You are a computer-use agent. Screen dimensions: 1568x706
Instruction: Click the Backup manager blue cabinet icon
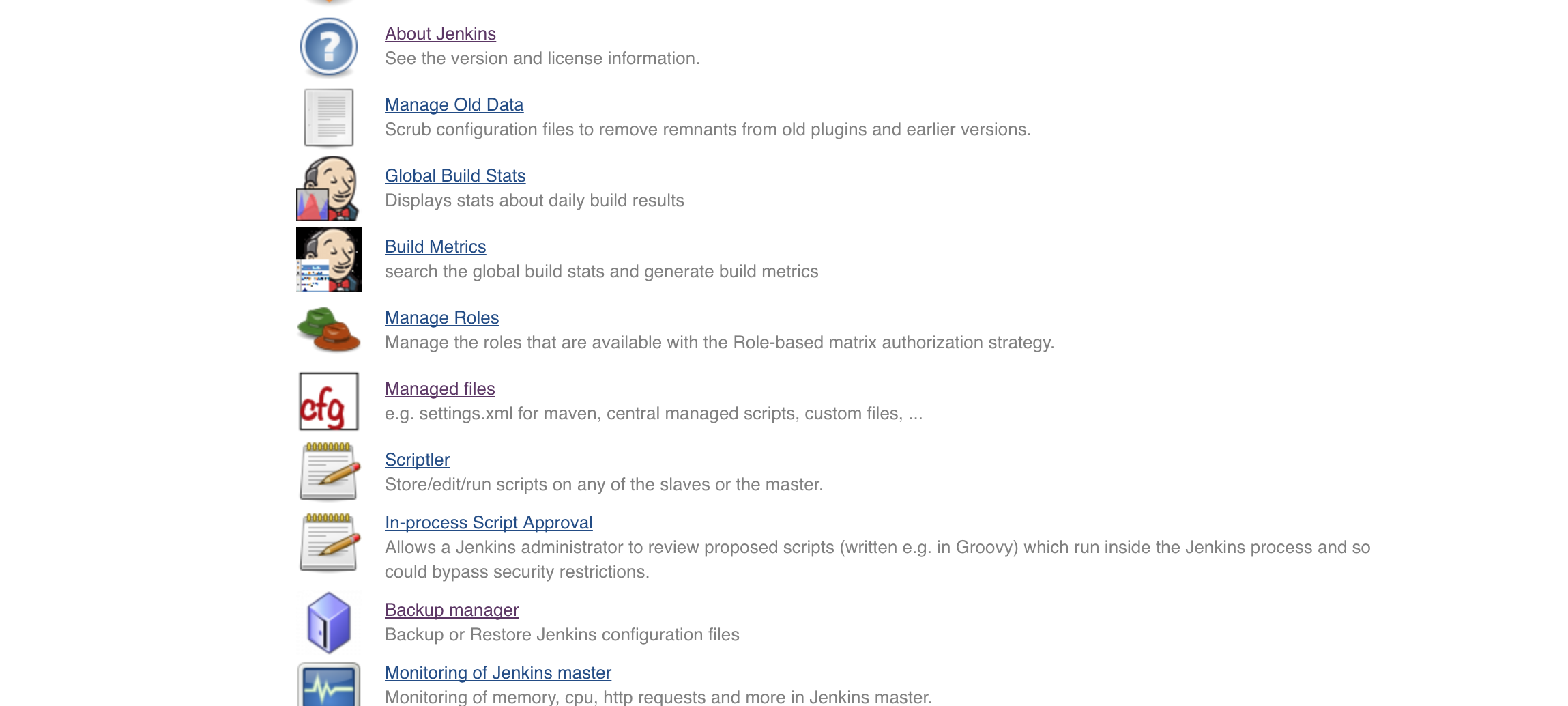(329, 622)
